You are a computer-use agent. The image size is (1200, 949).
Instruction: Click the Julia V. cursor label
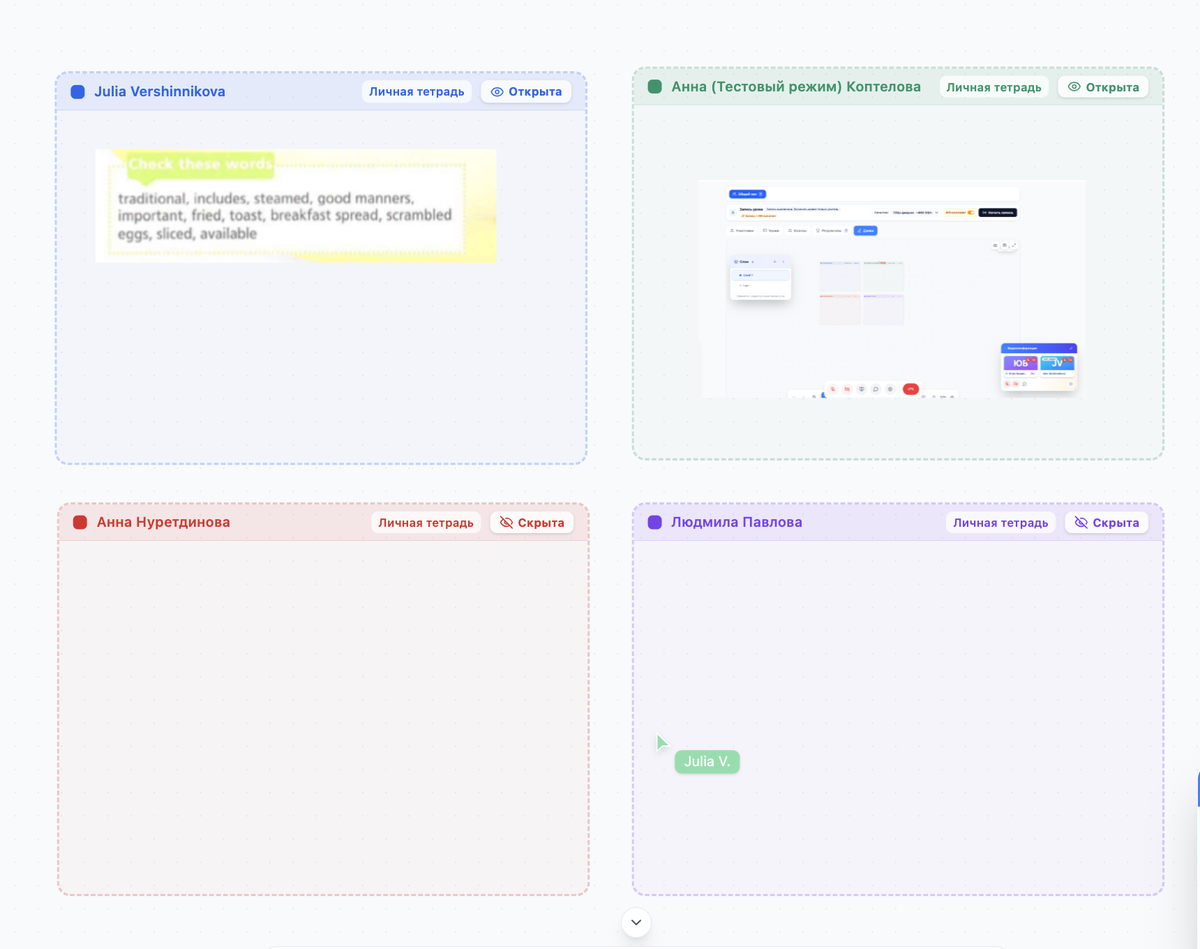pyautogui.click(x=707, y=762)
